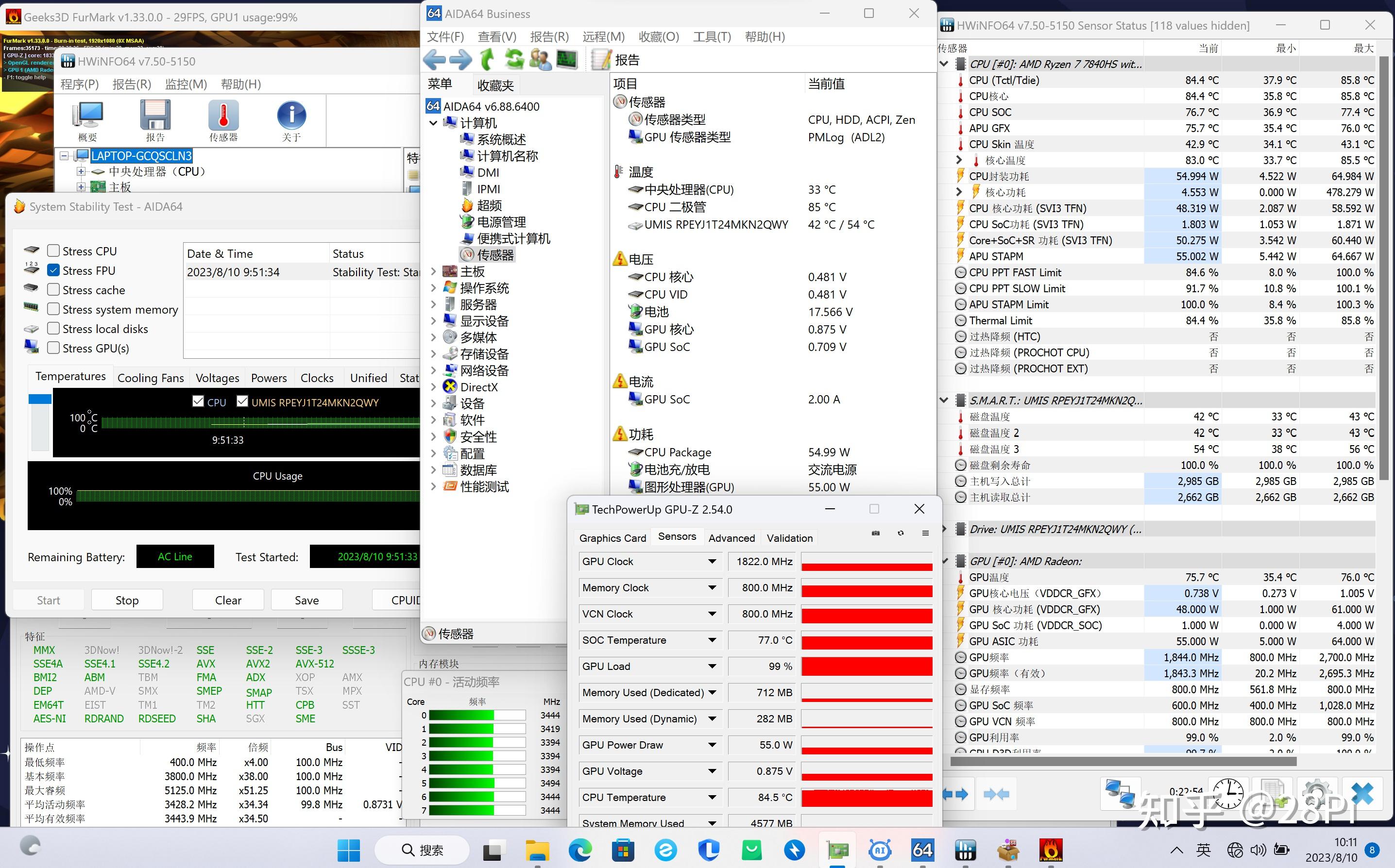Image resolution: width=1395 pixels, height=868 pixels.
Task: Open the Memory Clock dropdown in GPU-Z
Action: (x=712, y=587)
